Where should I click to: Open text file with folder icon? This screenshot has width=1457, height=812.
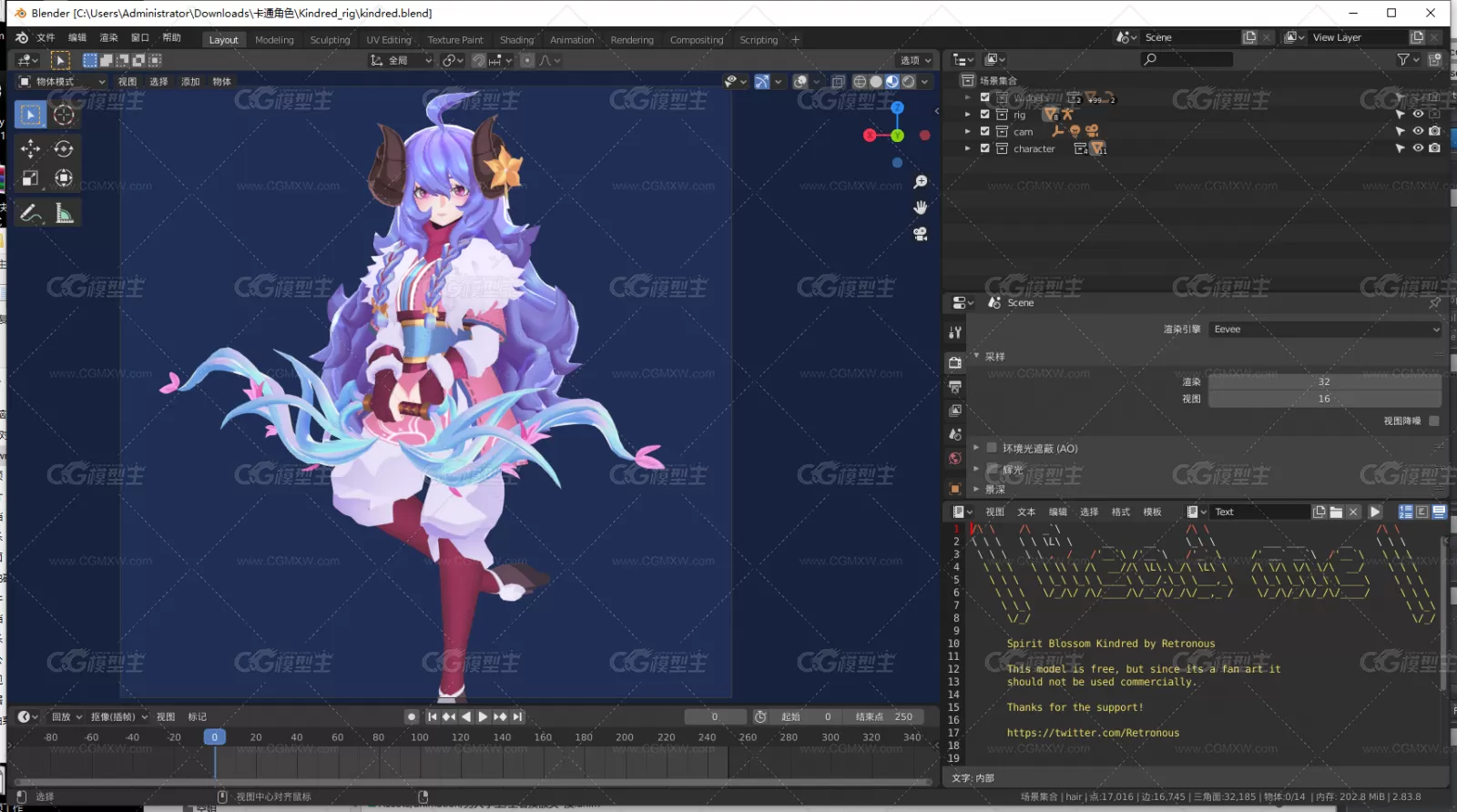tap(1336, 513)
